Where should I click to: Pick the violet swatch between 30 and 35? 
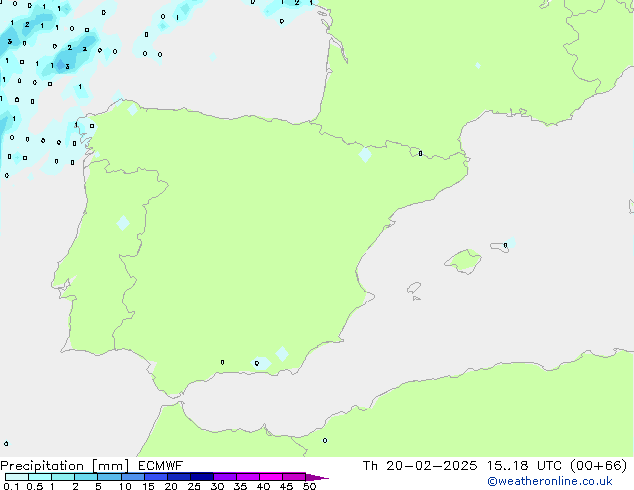[225, 477]
